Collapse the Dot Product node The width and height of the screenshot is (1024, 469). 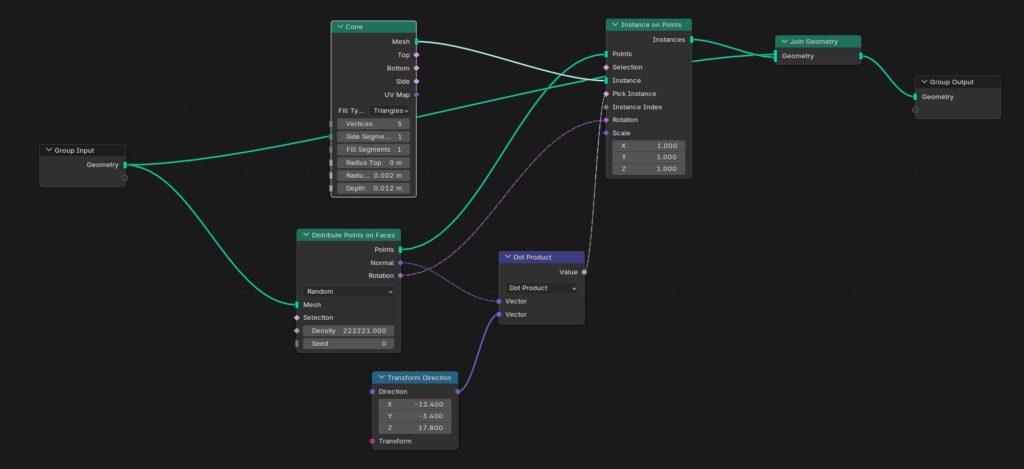pos(507,257)
